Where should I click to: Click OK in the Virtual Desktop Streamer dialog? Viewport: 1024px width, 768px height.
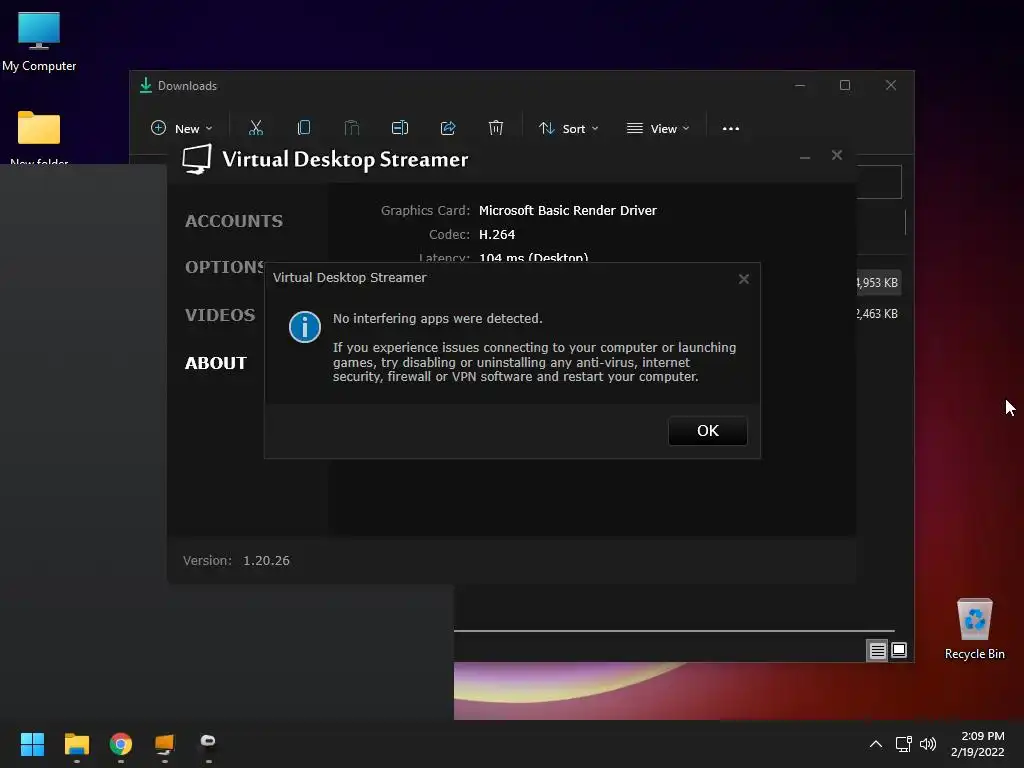[x=707, y=430]
